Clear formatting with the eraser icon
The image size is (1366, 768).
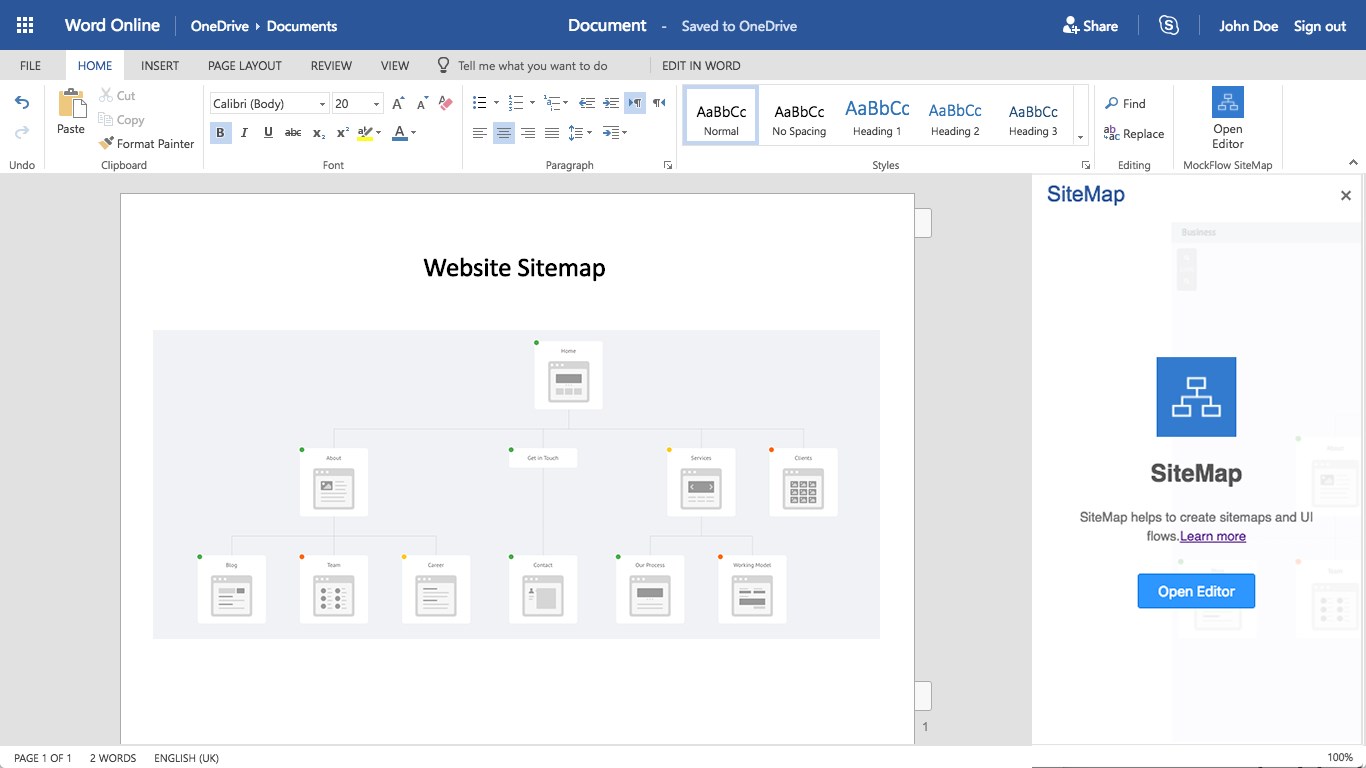(446, 104)
